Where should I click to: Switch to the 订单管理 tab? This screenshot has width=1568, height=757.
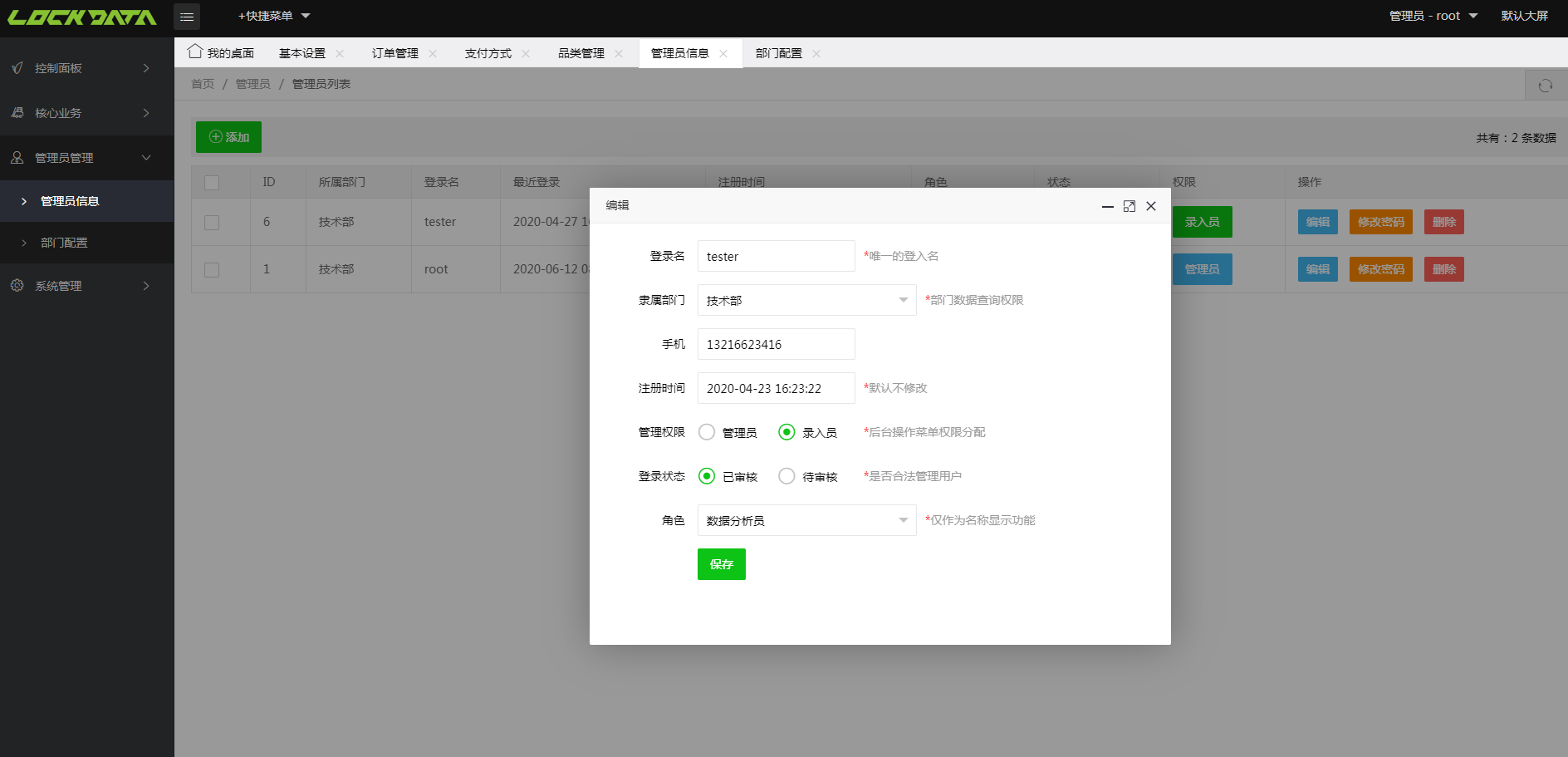point(397,52)
